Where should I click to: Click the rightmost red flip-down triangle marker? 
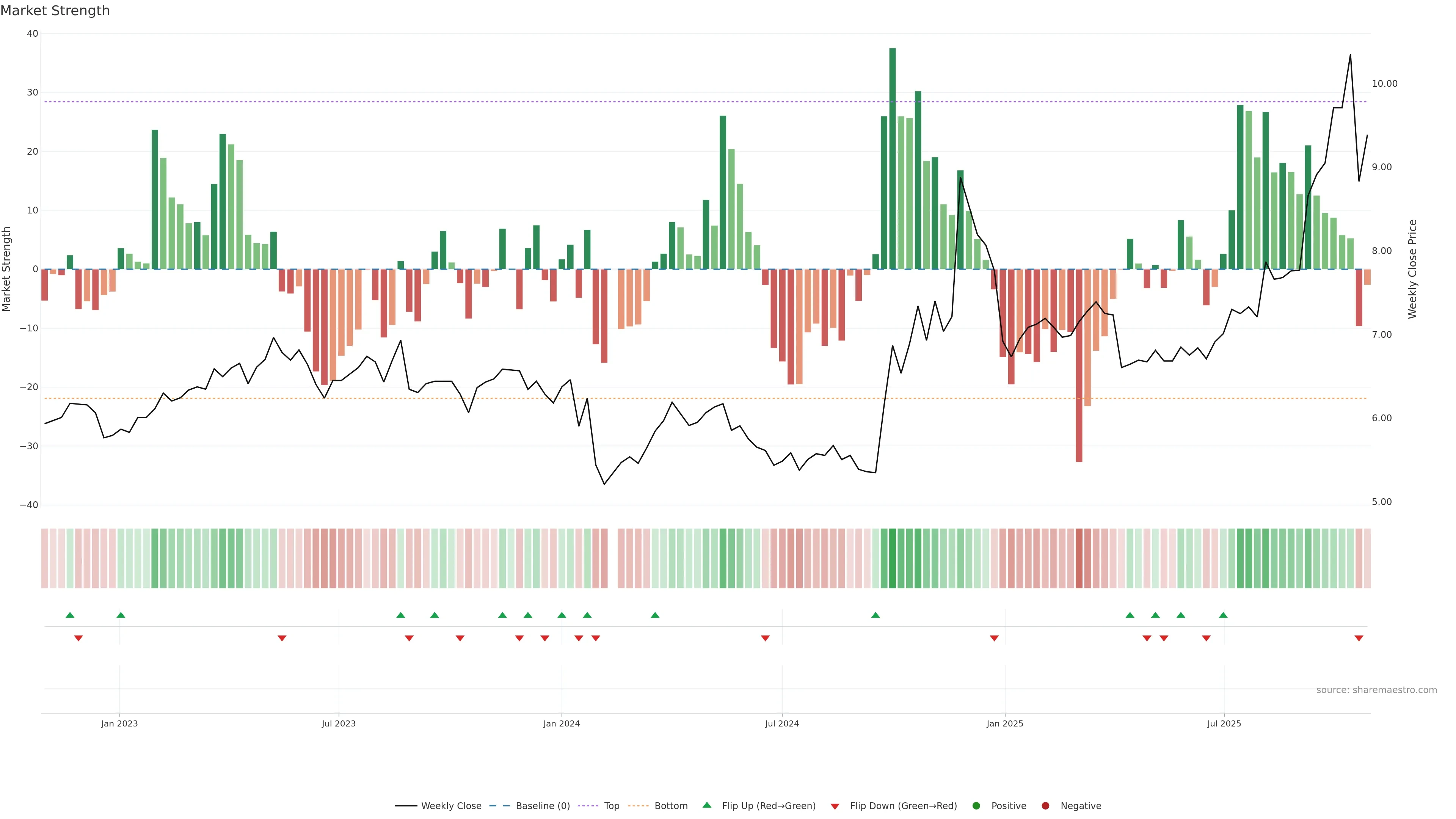[1359, 638]
